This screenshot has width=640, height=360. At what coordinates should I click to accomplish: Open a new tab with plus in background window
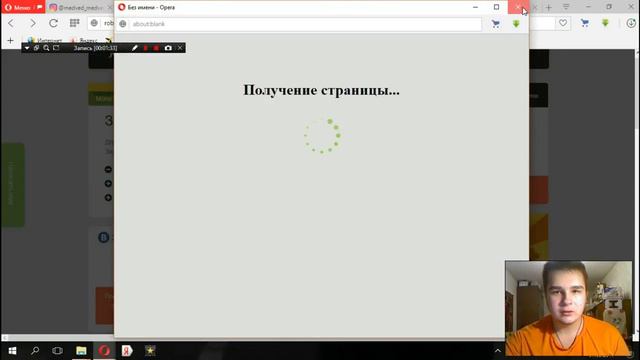click(x=549, y=7)
